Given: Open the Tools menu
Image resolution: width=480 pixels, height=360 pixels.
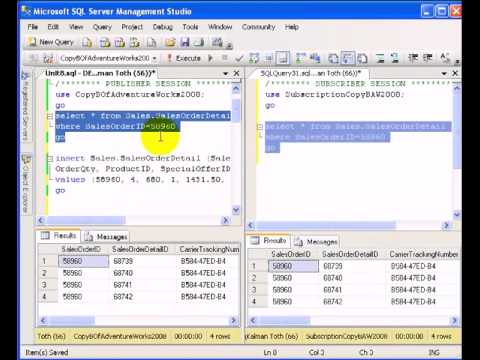Looking at the screenshot, I should pyautogui.click(x=190, y=27).
